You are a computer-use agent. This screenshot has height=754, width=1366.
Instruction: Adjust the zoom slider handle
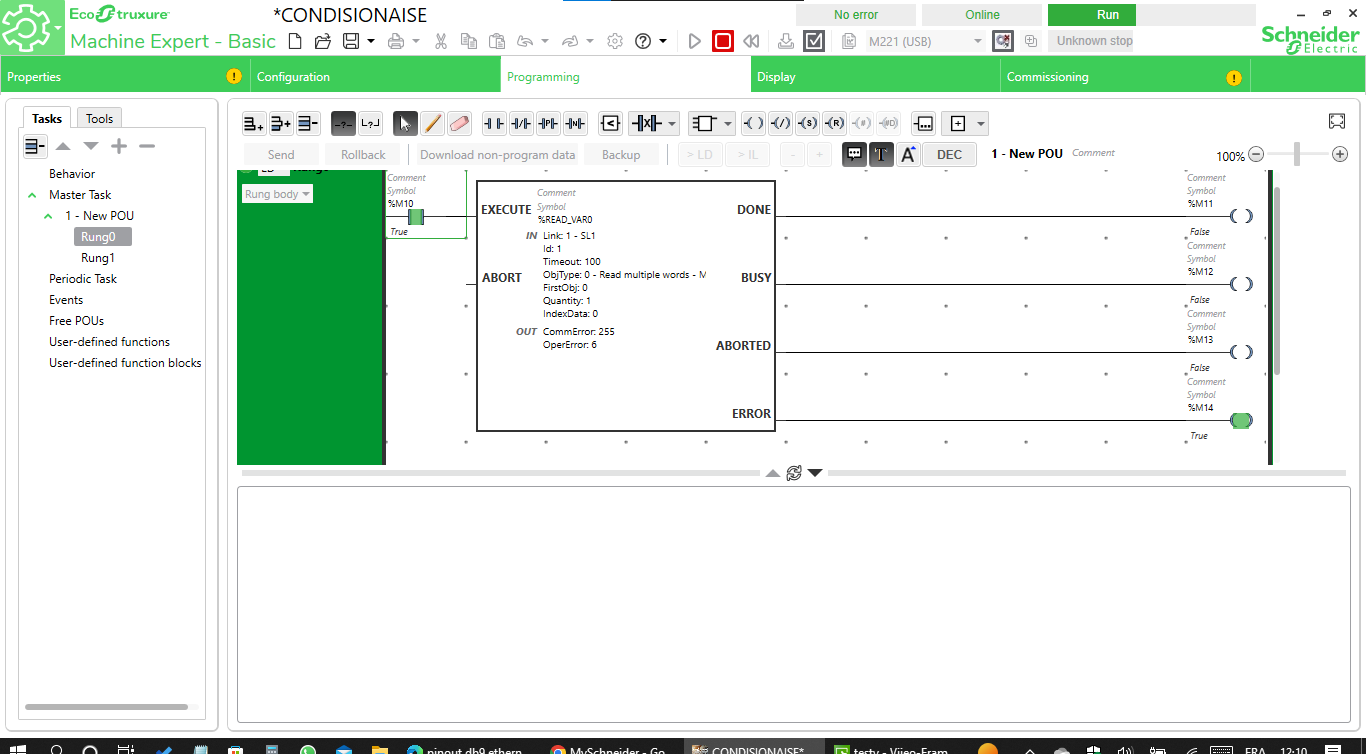click(x=1297, y=154)
